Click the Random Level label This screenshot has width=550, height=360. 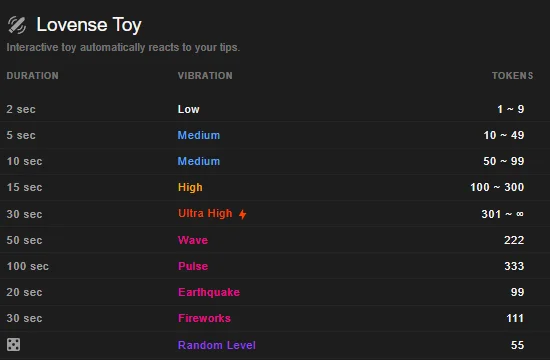tap(217, 345)
